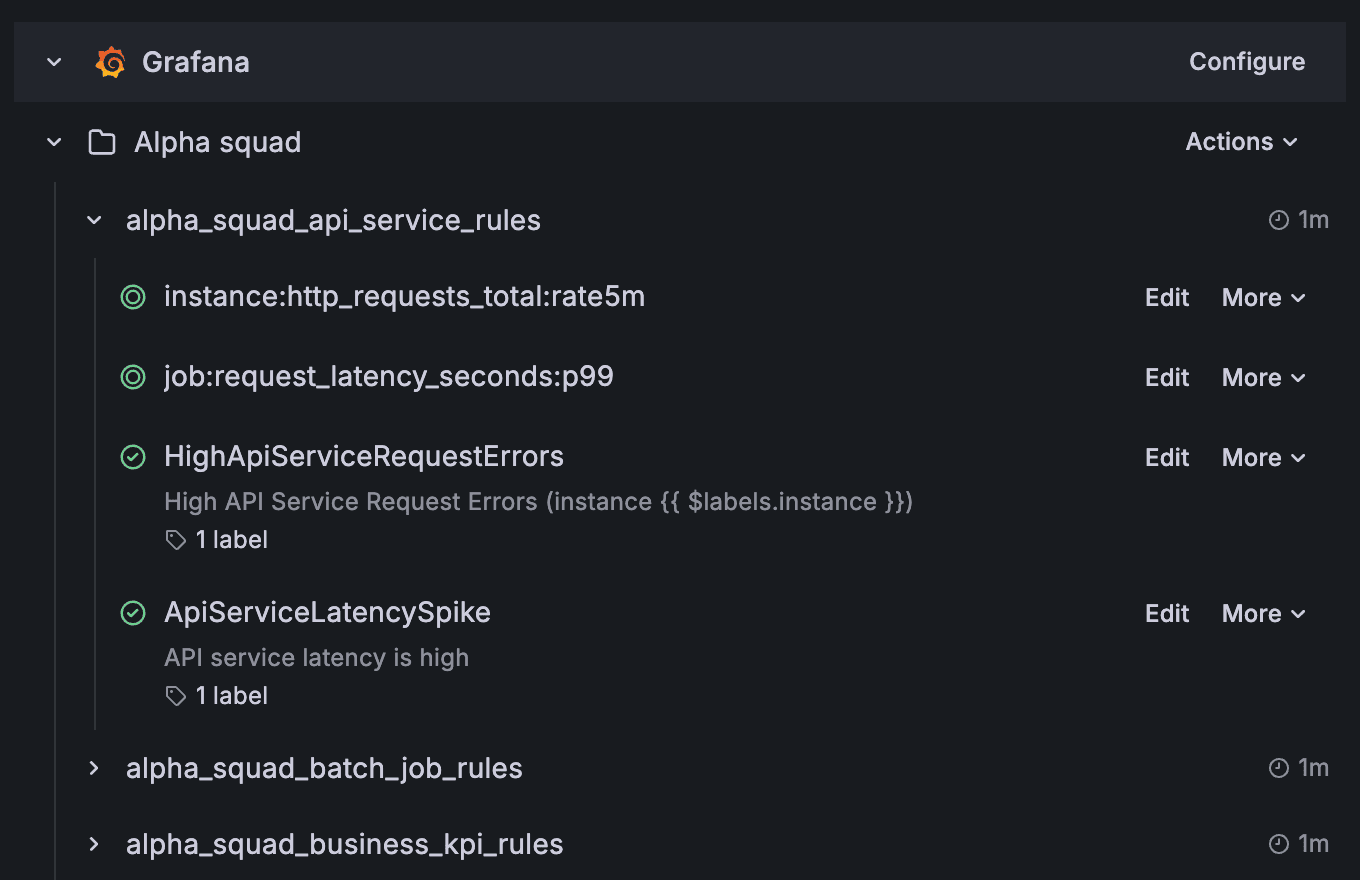Viewport: 1360px width, 880px height.
Task: Click the label tag icon under HighApiServiceRequestErrors
Action: click(x=176, y=539)
